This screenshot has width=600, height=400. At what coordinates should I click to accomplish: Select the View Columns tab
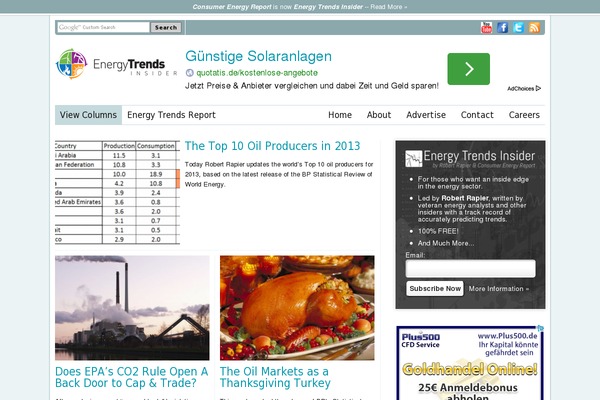pyautogui.click(x=88, y=115)
